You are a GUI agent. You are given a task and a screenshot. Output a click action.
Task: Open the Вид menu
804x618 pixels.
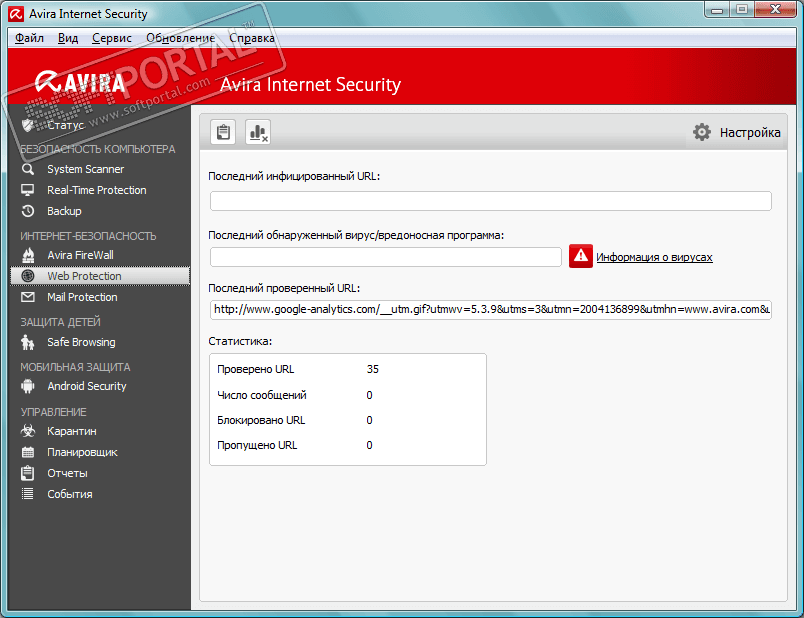click(68, 38)
